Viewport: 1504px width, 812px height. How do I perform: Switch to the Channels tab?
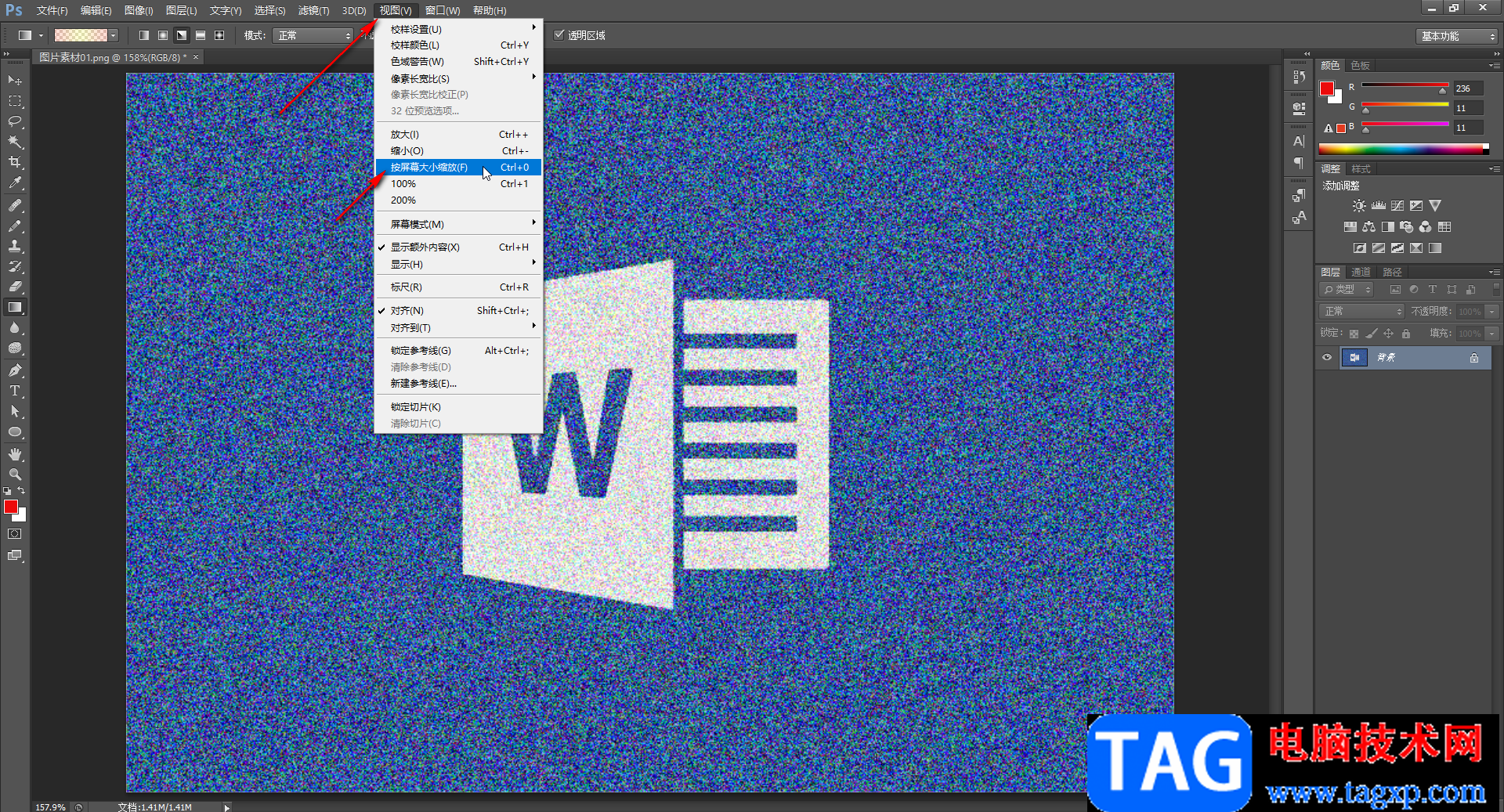tap(1361, 272)
